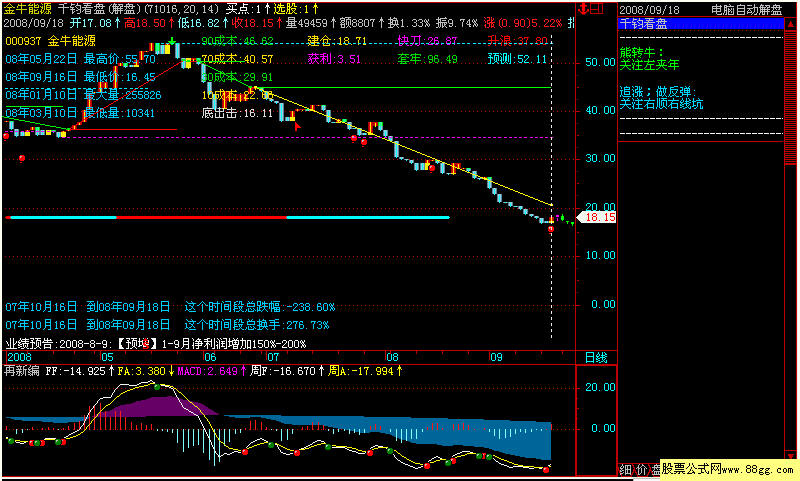Click the 70成本:40.57 label
Screen dimensions: 800x481
click(237, 59)
